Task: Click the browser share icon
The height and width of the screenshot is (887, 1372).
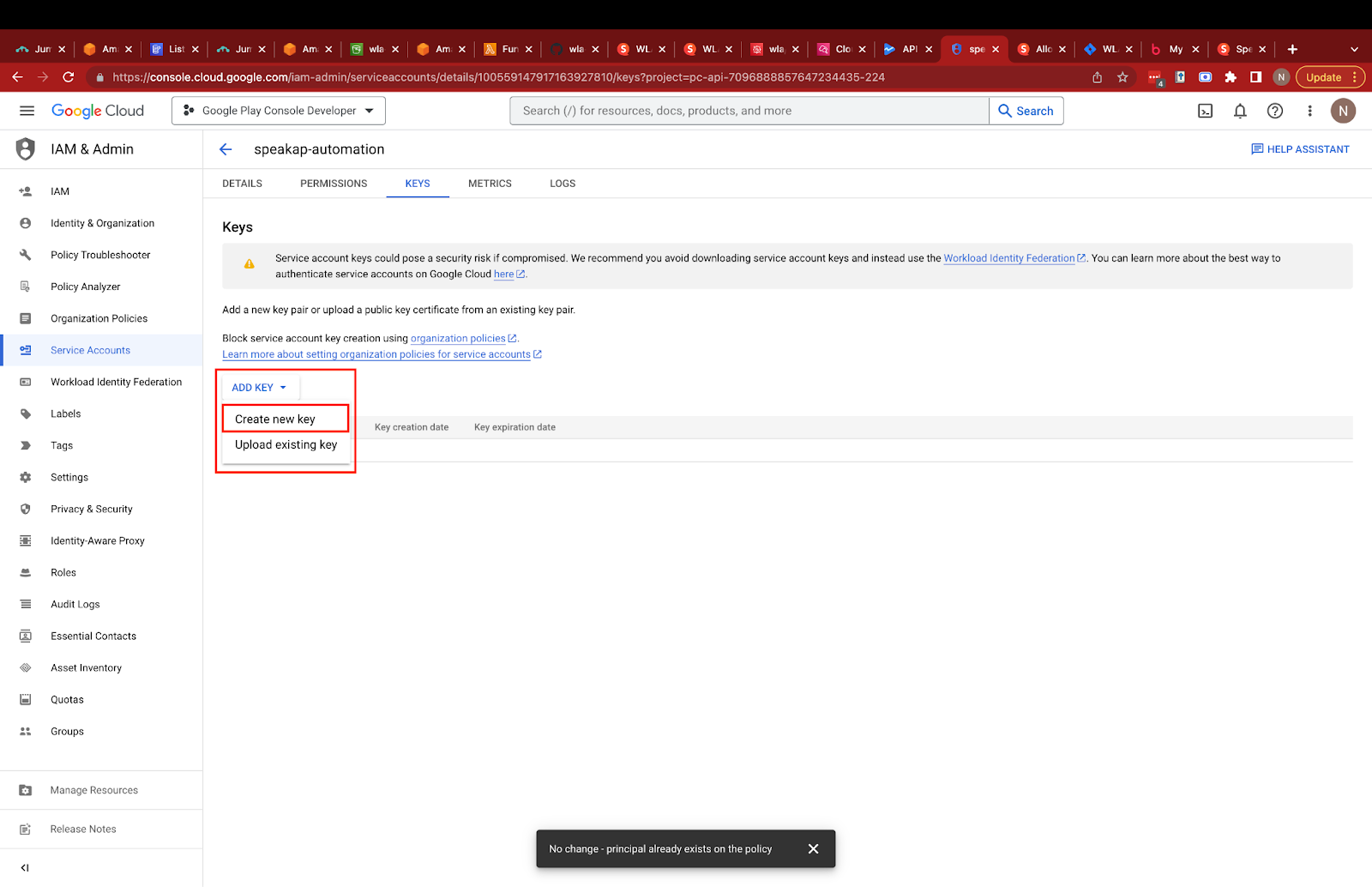Action: click(1097, 77)
